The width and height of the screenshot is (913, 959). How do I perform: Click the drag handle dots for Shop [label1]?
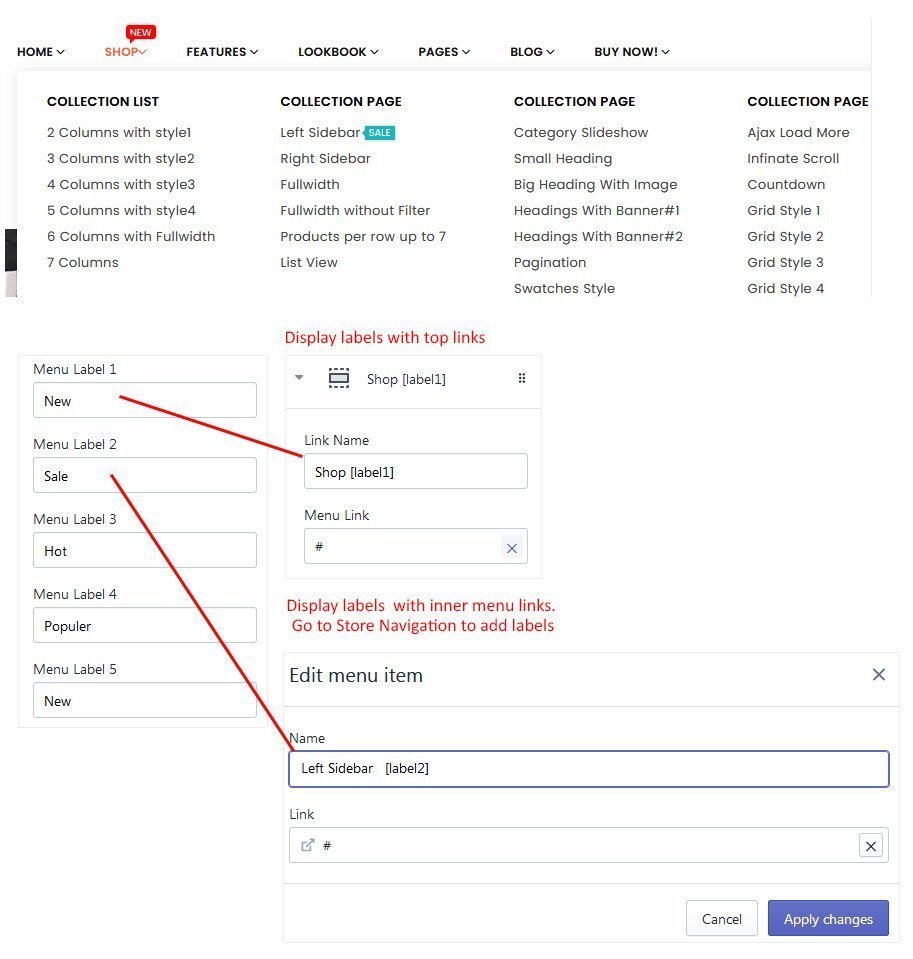tap(522, 378)
